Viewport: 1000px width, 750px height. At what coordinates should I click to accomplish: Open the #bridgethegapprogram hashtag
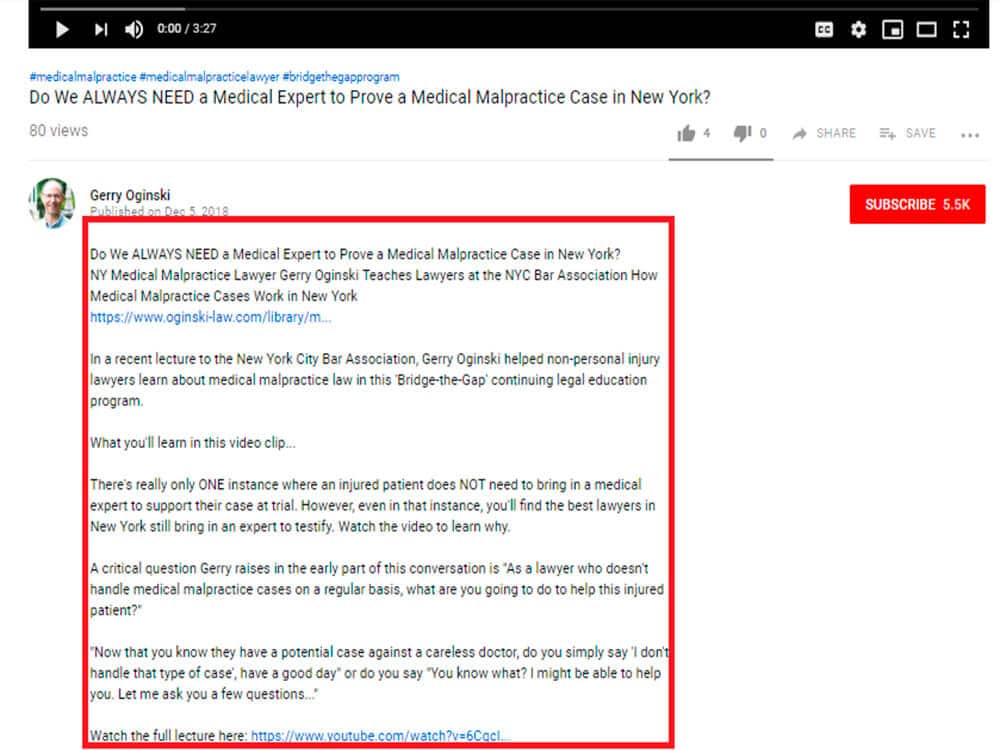[x=341, y=77]
